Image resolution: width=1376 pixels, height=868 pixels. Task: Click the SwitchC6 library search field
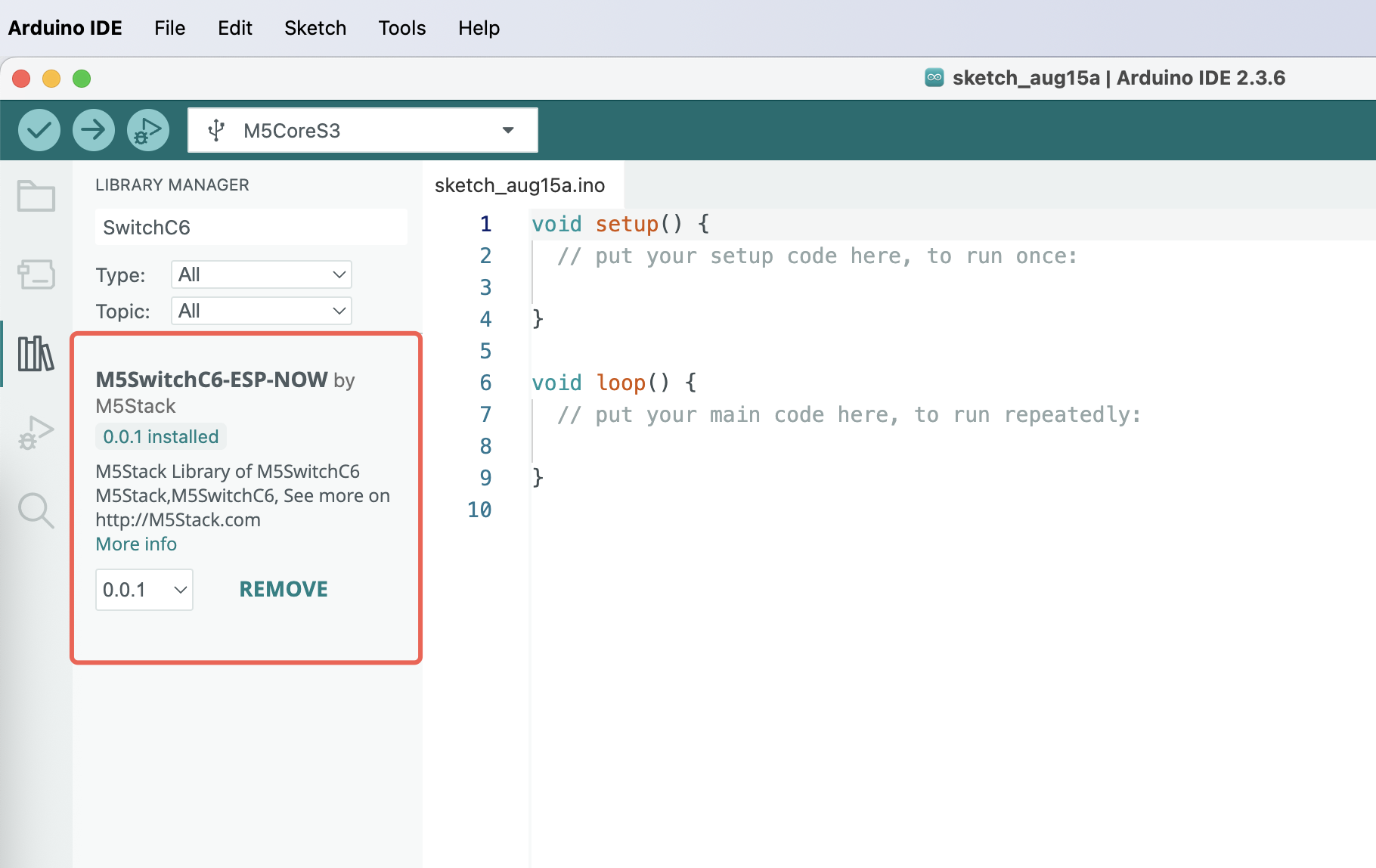251,227
